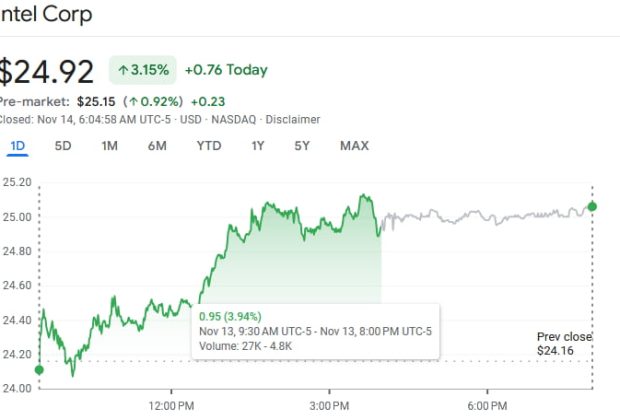
Task: Click the green end-point dot on chart
Action: tap(592, 207)
